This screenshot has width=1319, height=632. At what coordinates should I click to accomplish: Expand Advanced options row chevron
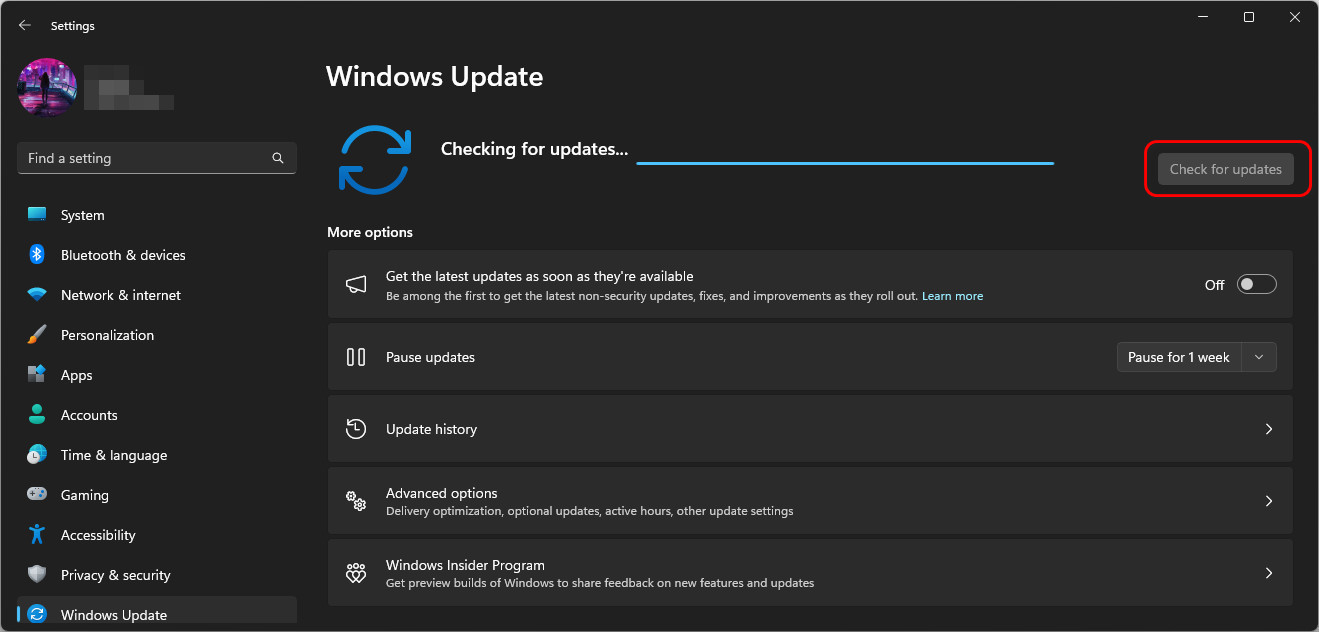tap(1269, 501)
